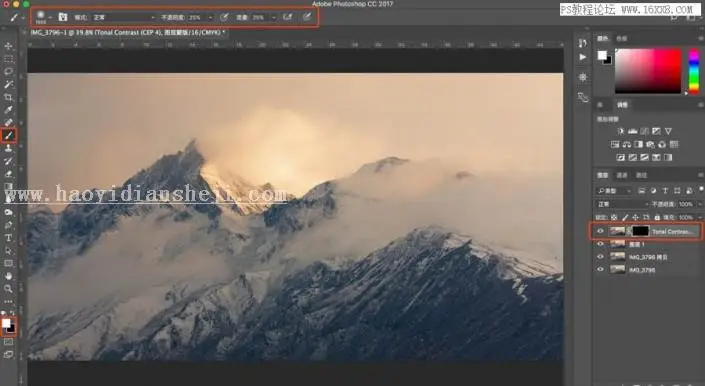Add a Levels adjustment layer
705x386 pixels.
tap(633, 131)
